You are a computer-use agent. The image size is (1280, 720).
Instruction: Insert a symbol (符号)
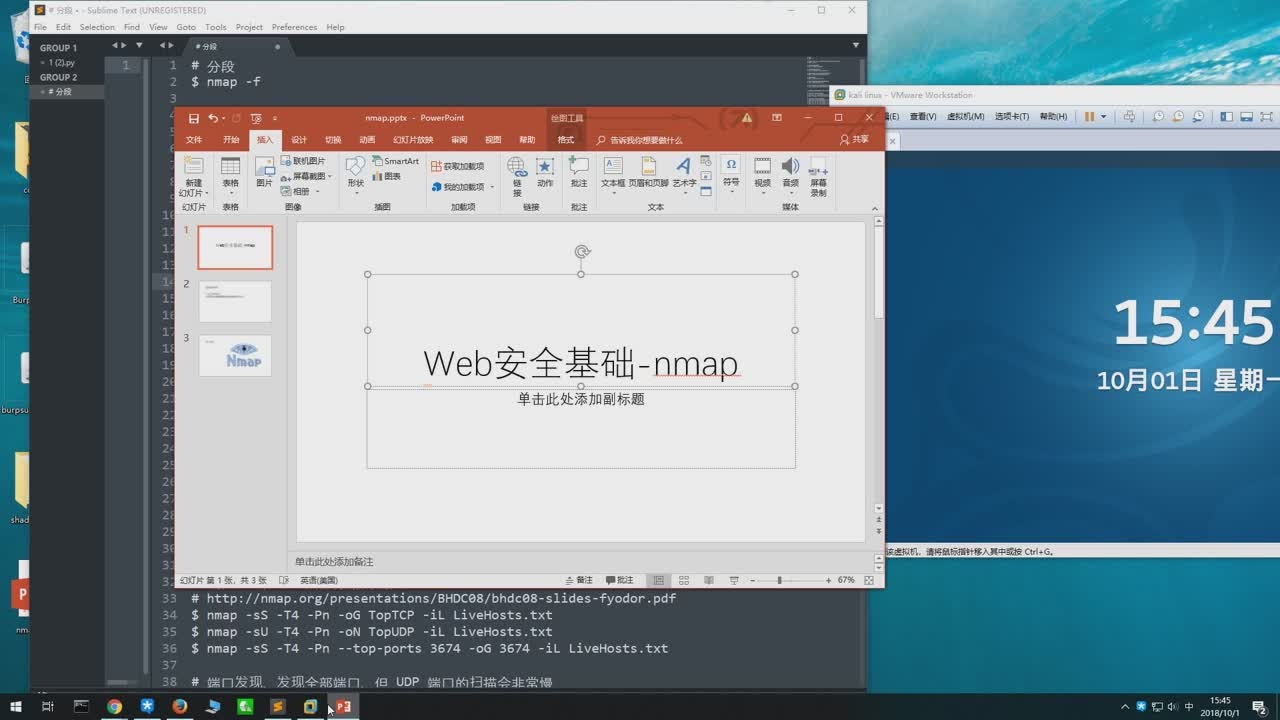[731, 173]
